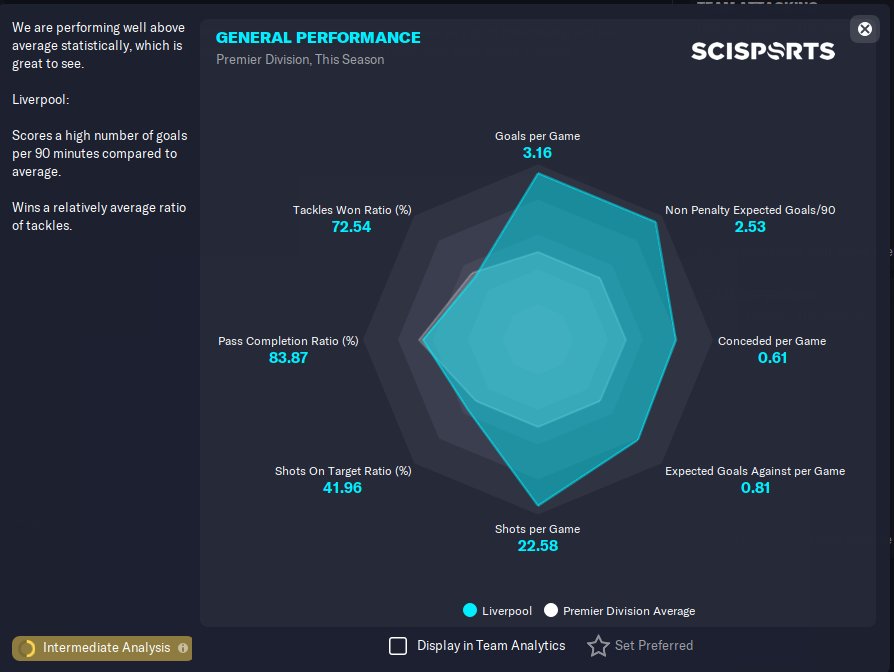Click the General Performance heading
The height and width of the screenshot is (672, 894).
(318, 38)
